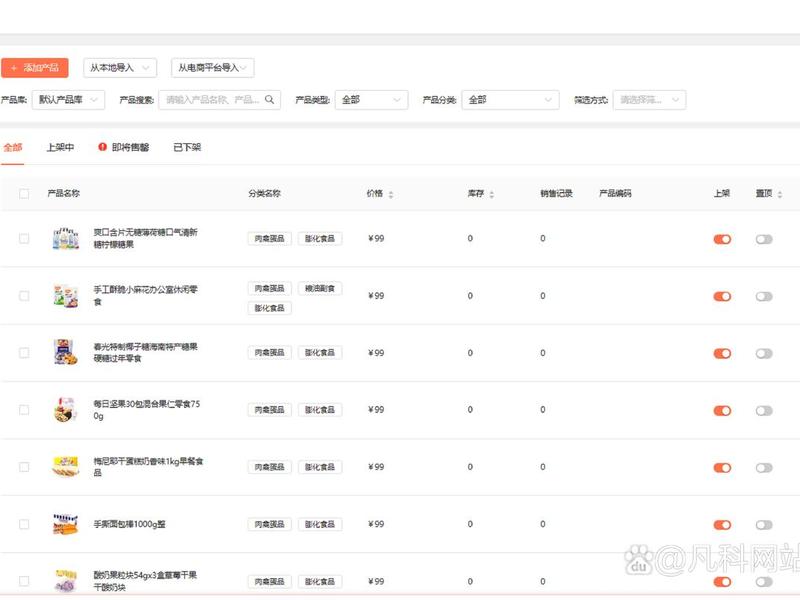Switch to the 已下架 tab
800x600 pixels.
coord(187,147)
